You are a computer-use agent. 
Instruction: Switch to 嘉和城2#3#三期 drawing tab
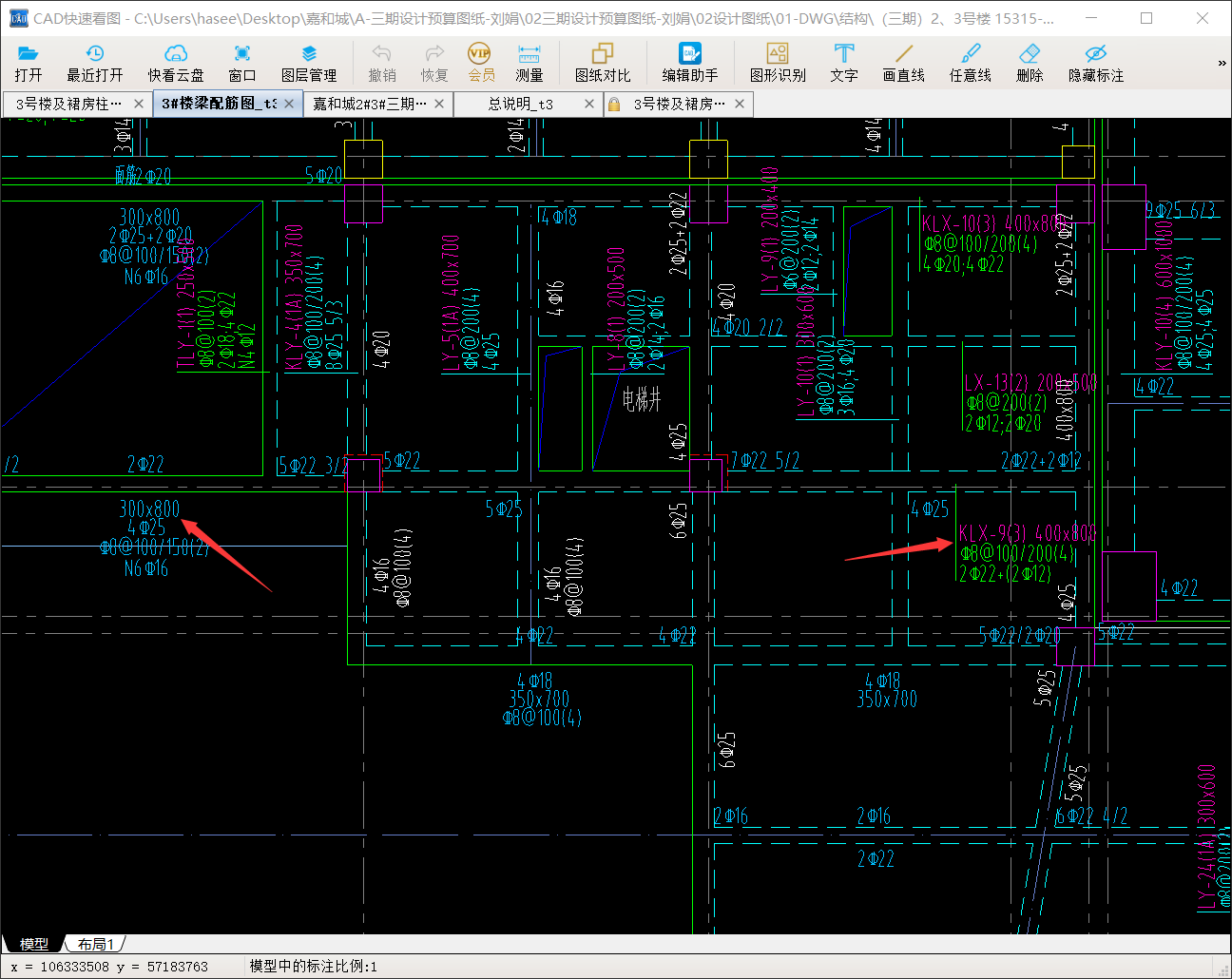click(370, 104)
